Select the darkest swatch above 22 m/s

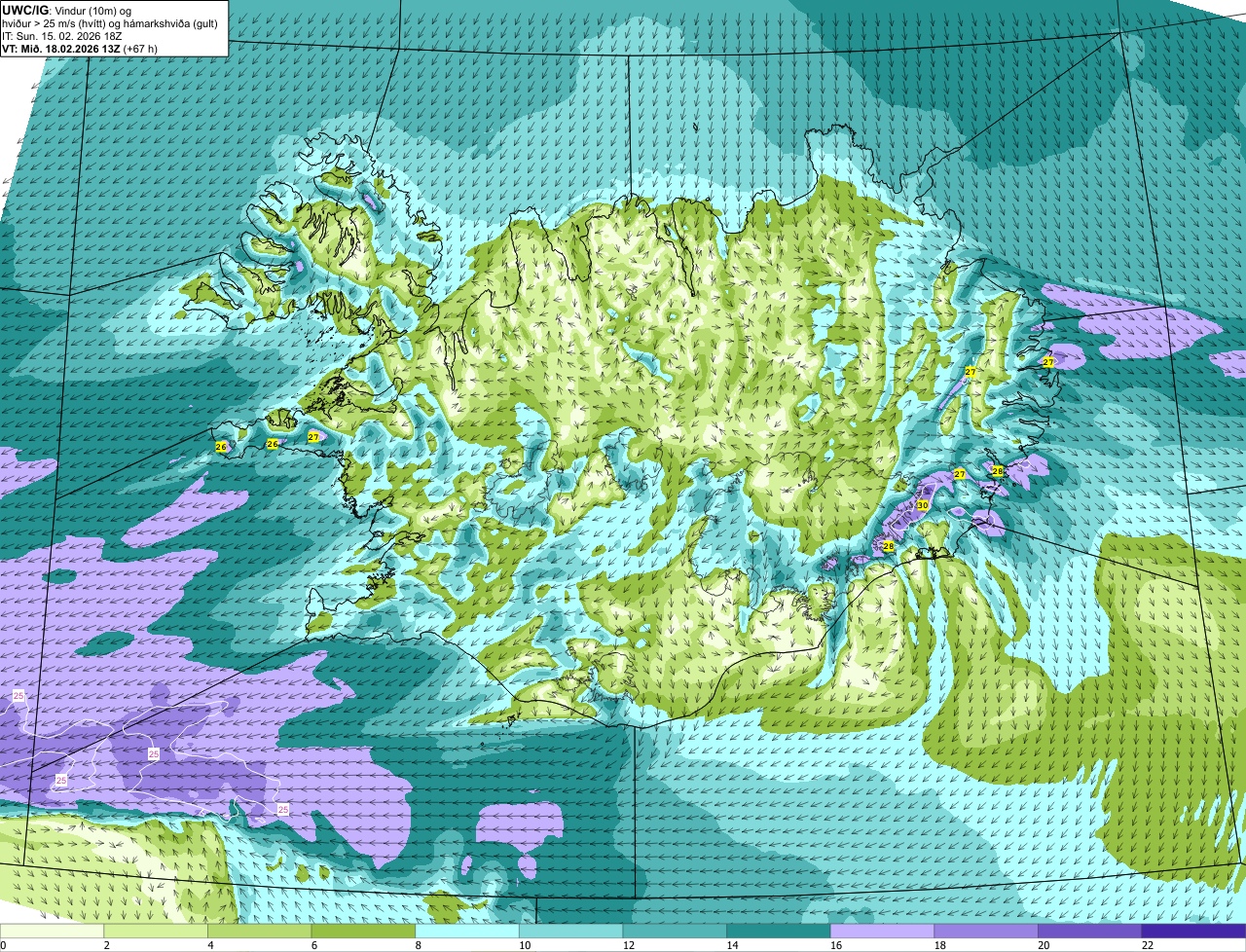[1194, 932]
